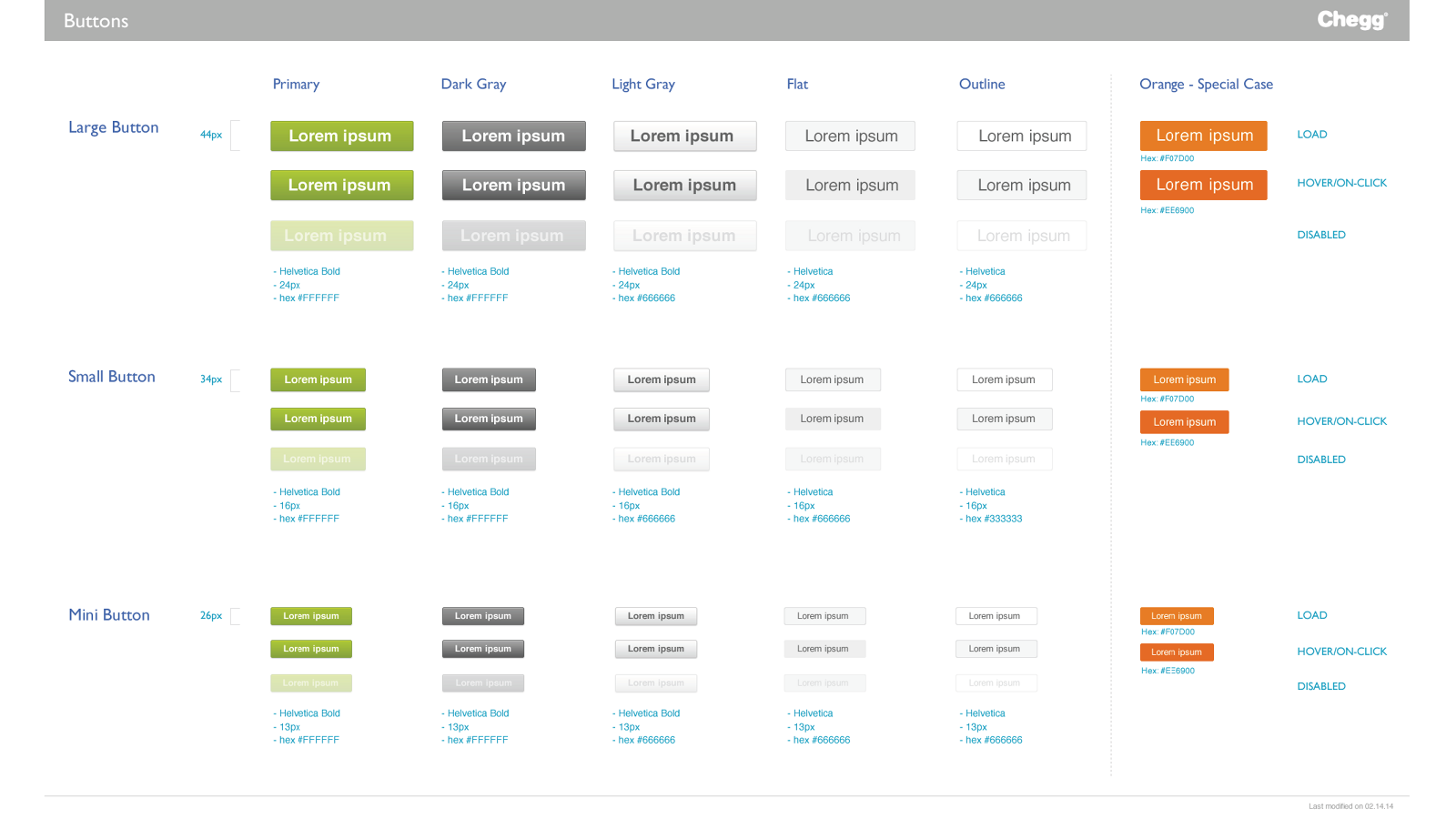Click the small Outline button in LOAD row
Screen dimensions: 1456x819
(x=1005, y=379)
